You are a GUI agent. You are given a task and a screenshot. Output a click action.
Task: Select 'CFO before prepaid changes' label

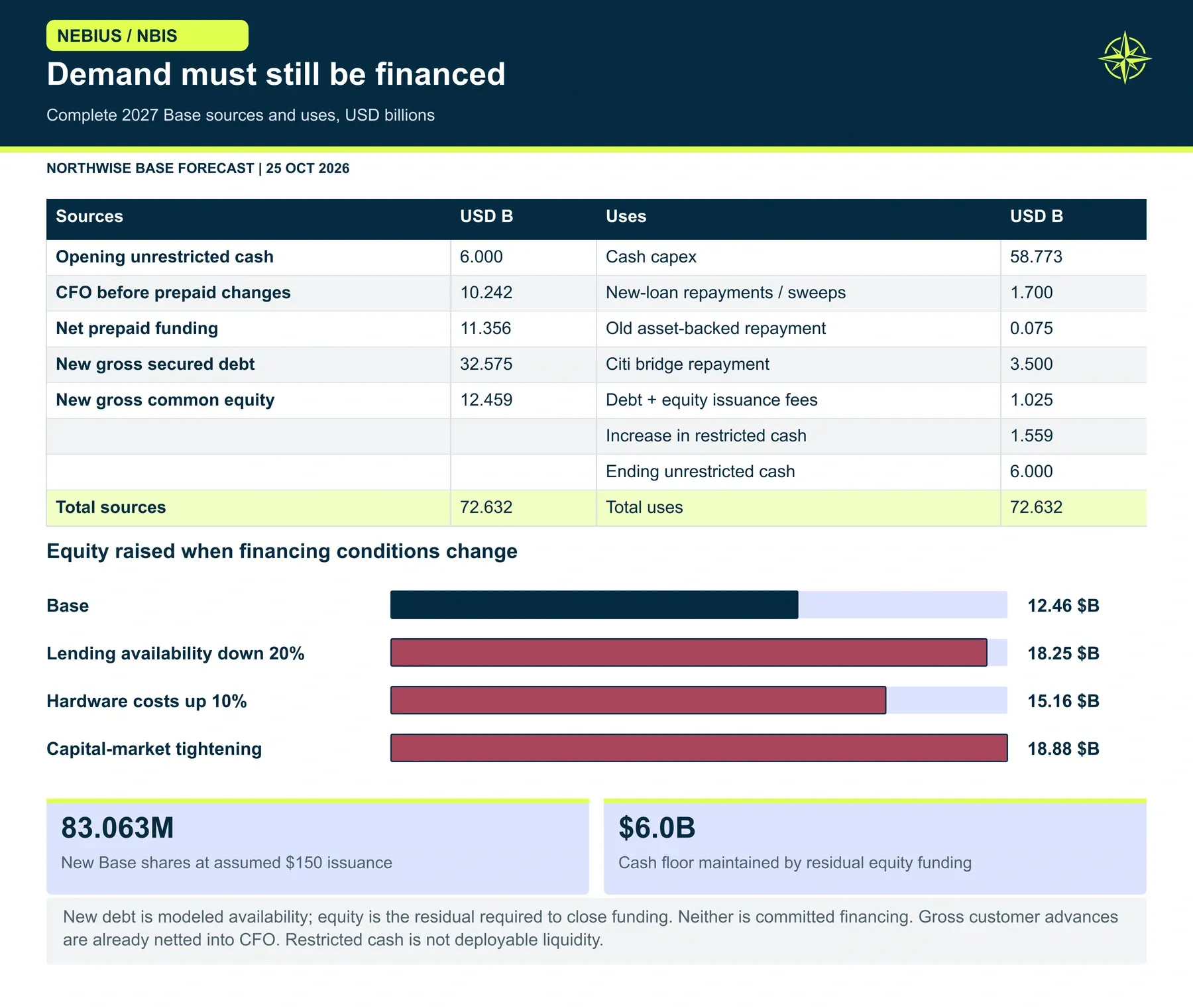(173, 292)
